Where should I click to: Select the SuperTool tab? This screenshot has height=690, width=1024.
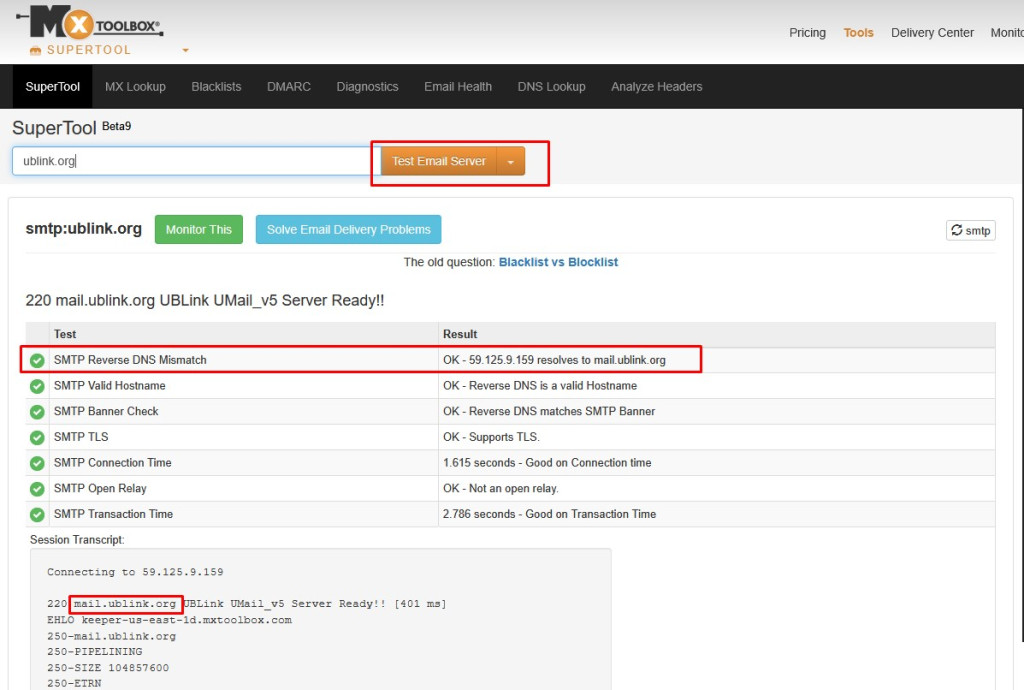(53, 87)
